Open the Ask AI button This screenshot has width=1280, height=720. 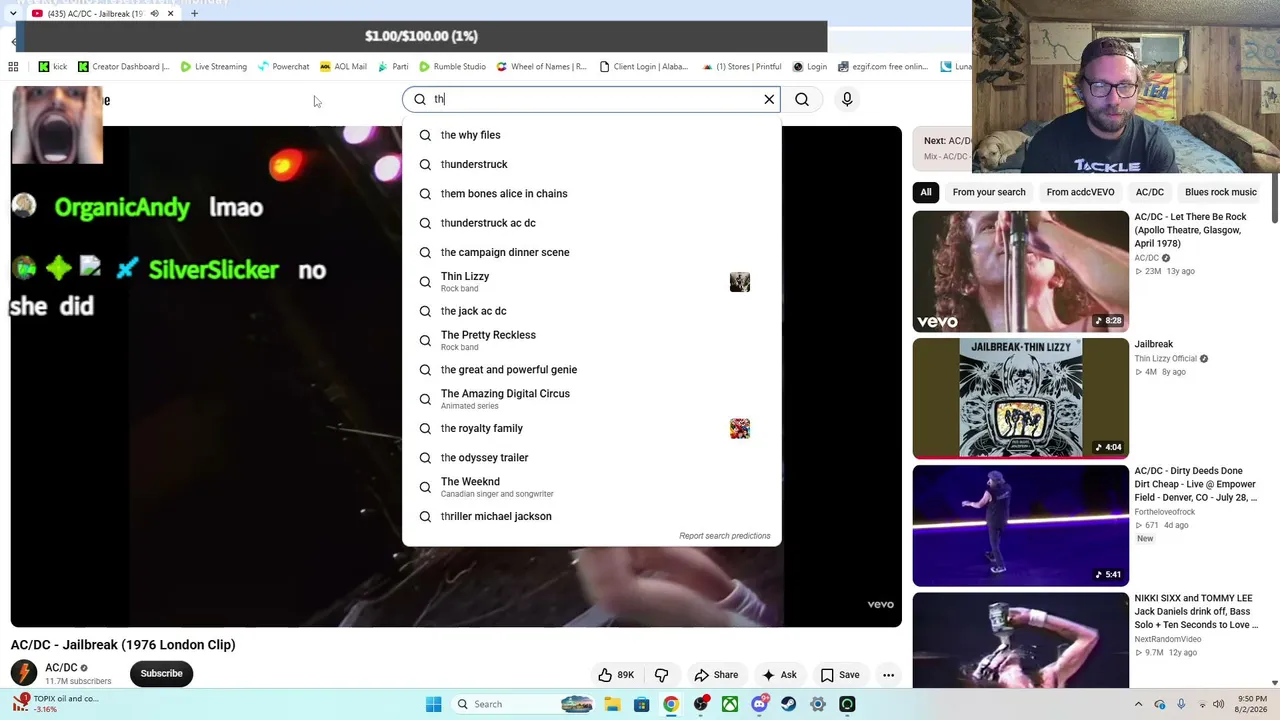point(778,675)
